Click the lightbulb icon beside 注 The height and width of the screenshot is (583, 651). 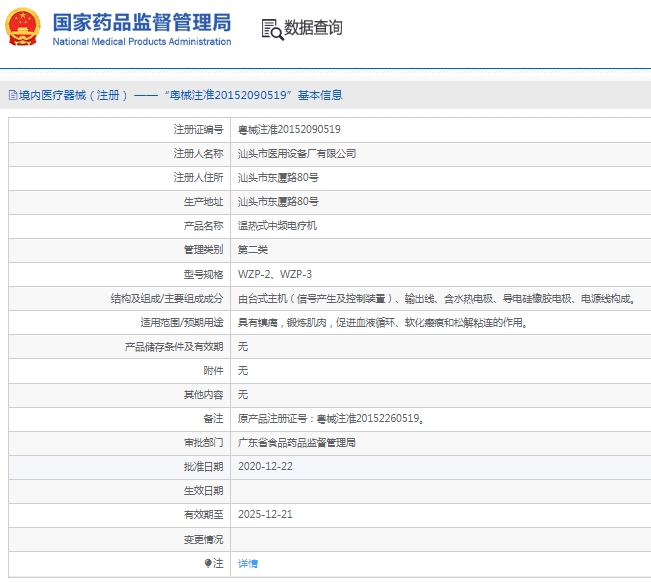(208, 563)
